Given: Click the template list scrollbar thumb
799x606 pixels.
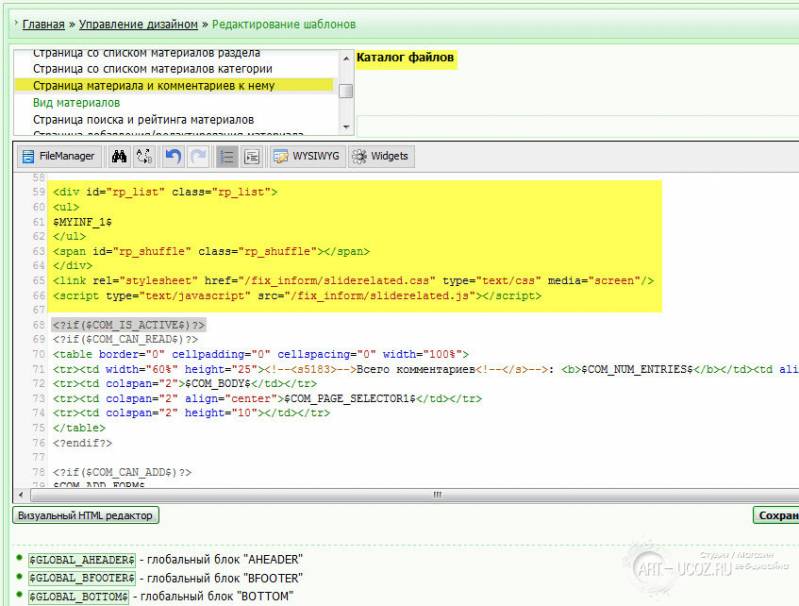Looking at the screenshot, I should (x=346, y=91).
